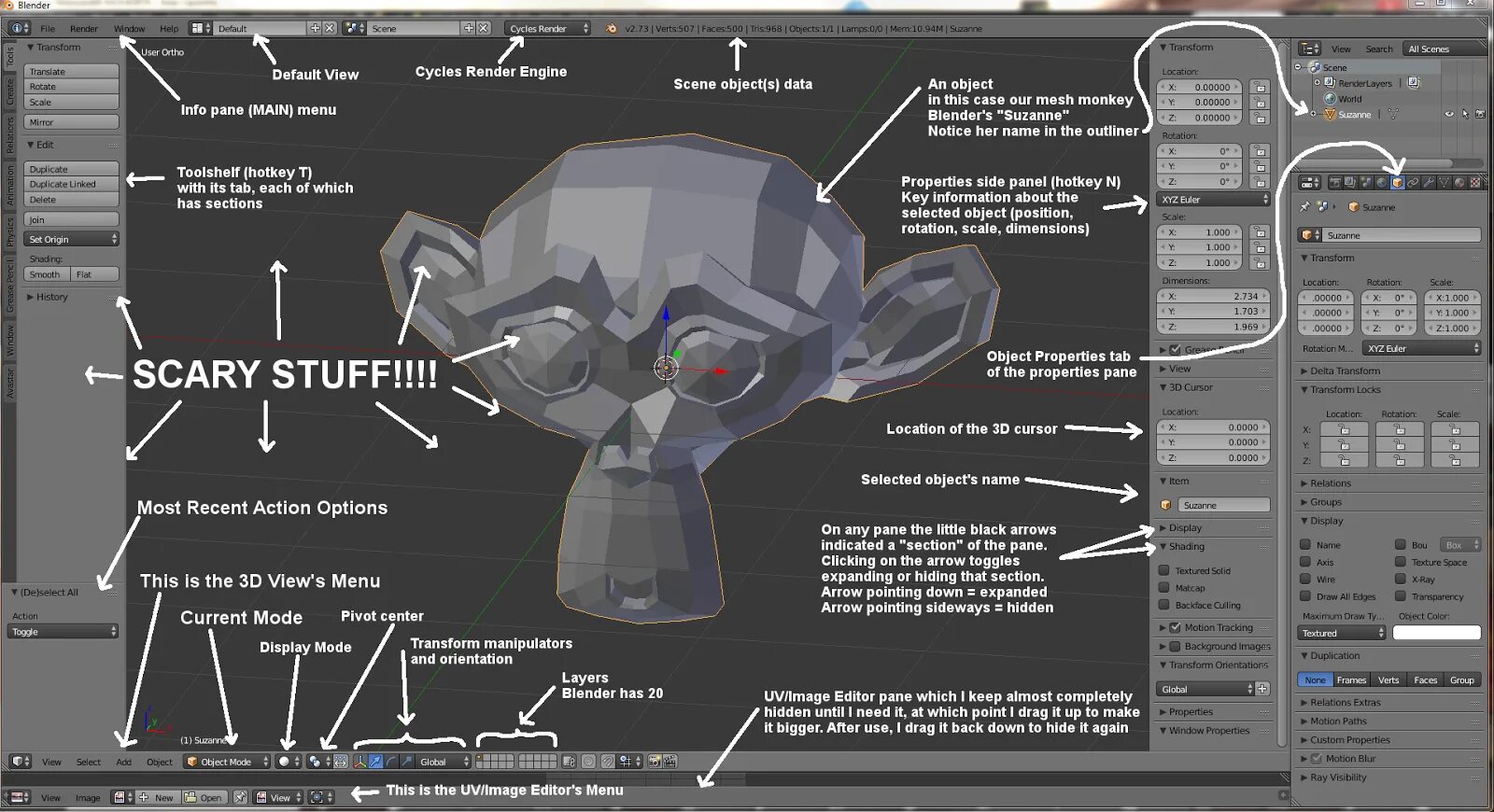Enable the X-Ray display checkbox

tap(1401, 579)
